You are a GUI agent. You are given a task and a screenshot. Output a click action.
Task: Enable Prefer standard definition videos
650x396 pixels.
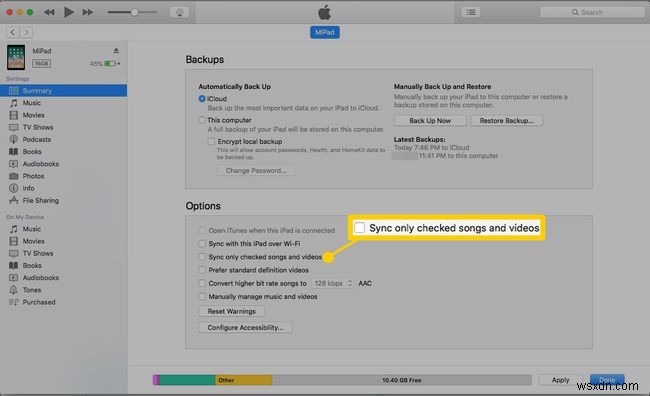[202, 270]
